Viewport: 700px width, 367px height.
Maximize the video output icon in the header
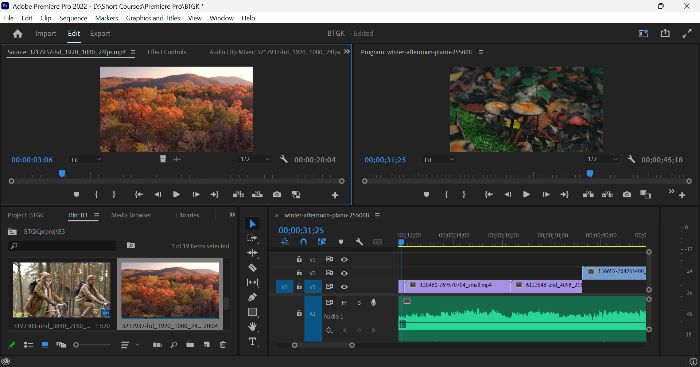tap(687, 33)
